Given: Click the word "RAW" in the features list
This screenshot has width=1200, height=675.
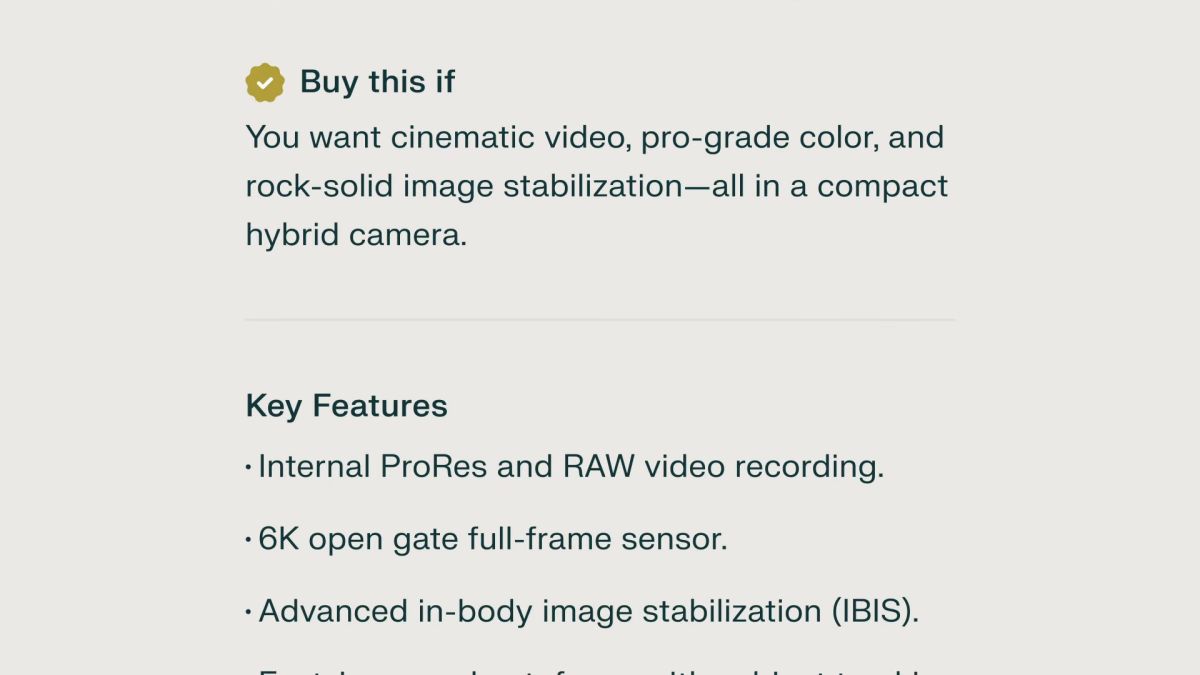Looking at the screenshot, I should [x=599, y=467].
